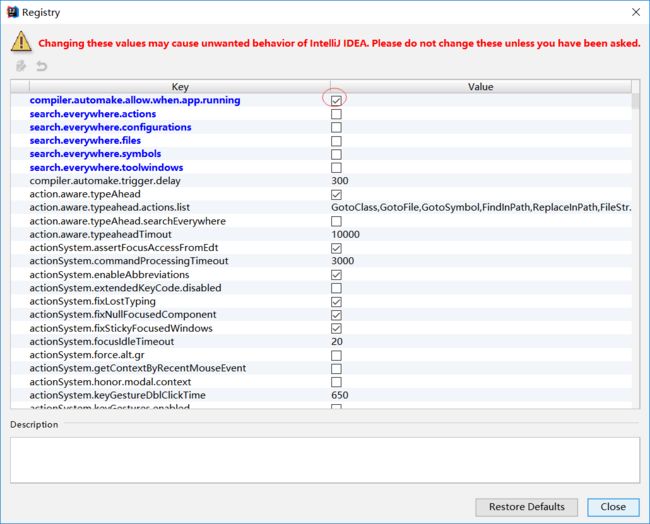The image size is (650, 524).
Task: Select the actionSystem.commandProcessingTimeout key
Action: click(x=129, y=261)
